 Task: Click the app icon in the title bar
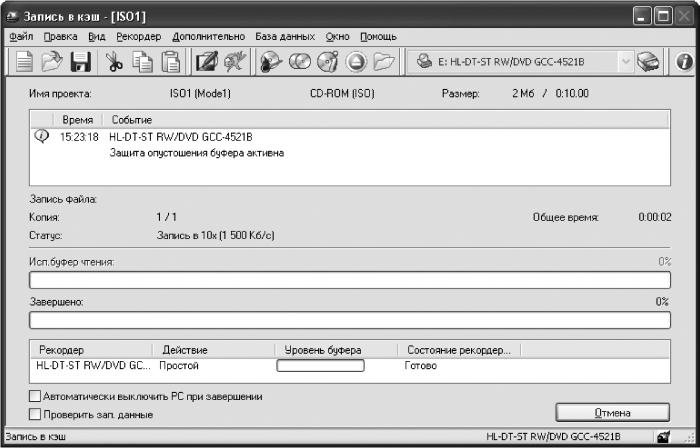[x=12, y=17]
